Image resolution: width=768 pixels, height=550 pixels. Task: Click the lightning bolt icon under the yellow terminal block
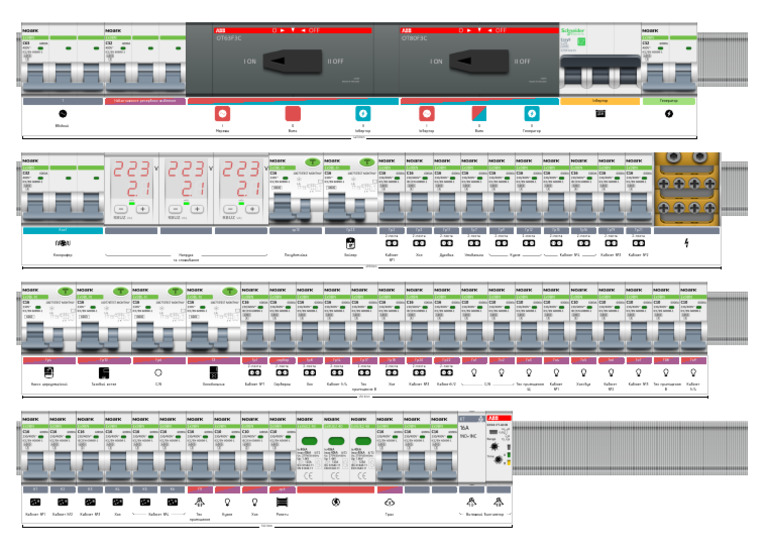click(687, 243)
